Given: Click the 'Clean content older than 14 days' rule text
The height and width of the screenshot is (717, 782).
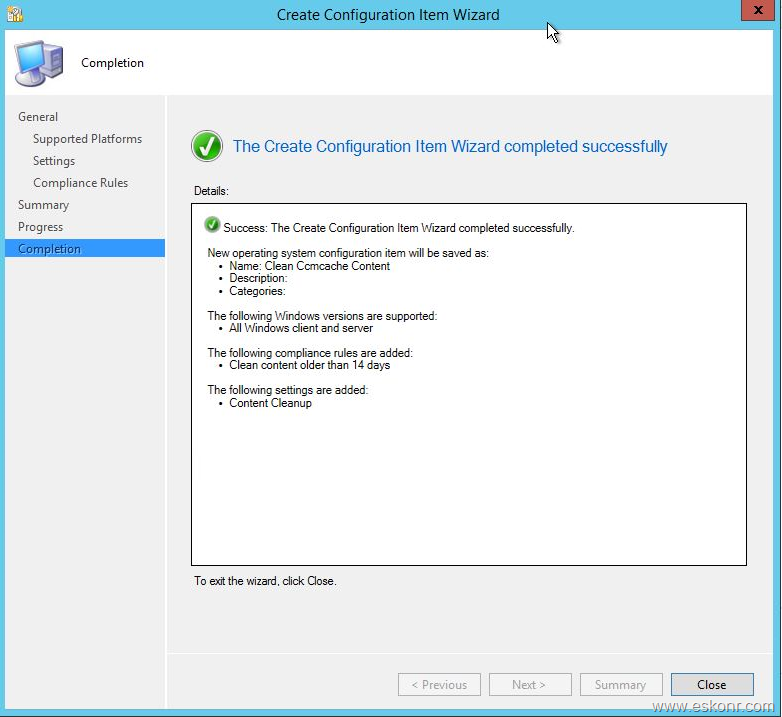Looking at the screenshot, I should (x=309, y=365).
